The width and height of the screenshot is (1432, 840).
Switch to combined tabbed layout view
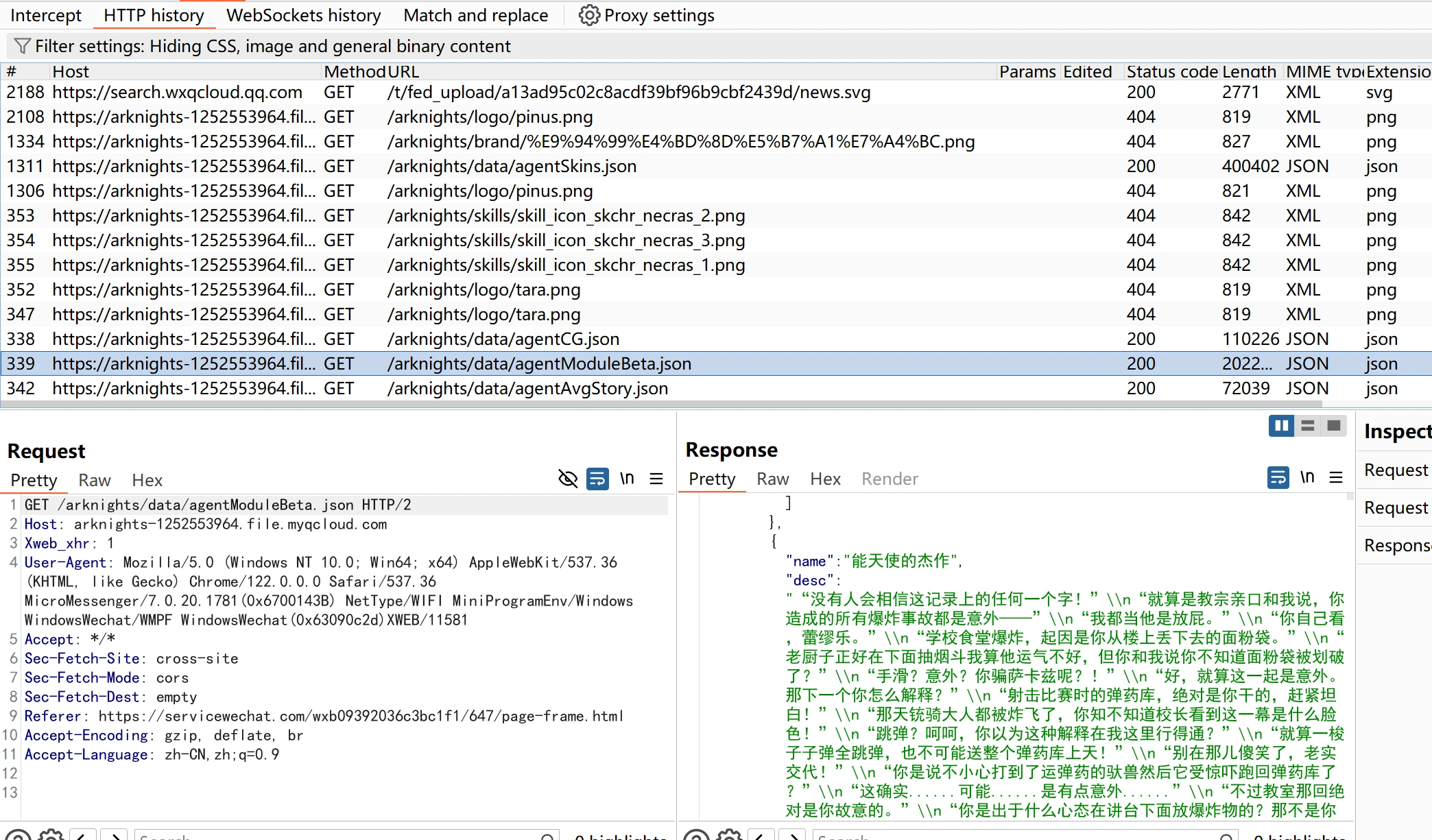point(1333,426)
